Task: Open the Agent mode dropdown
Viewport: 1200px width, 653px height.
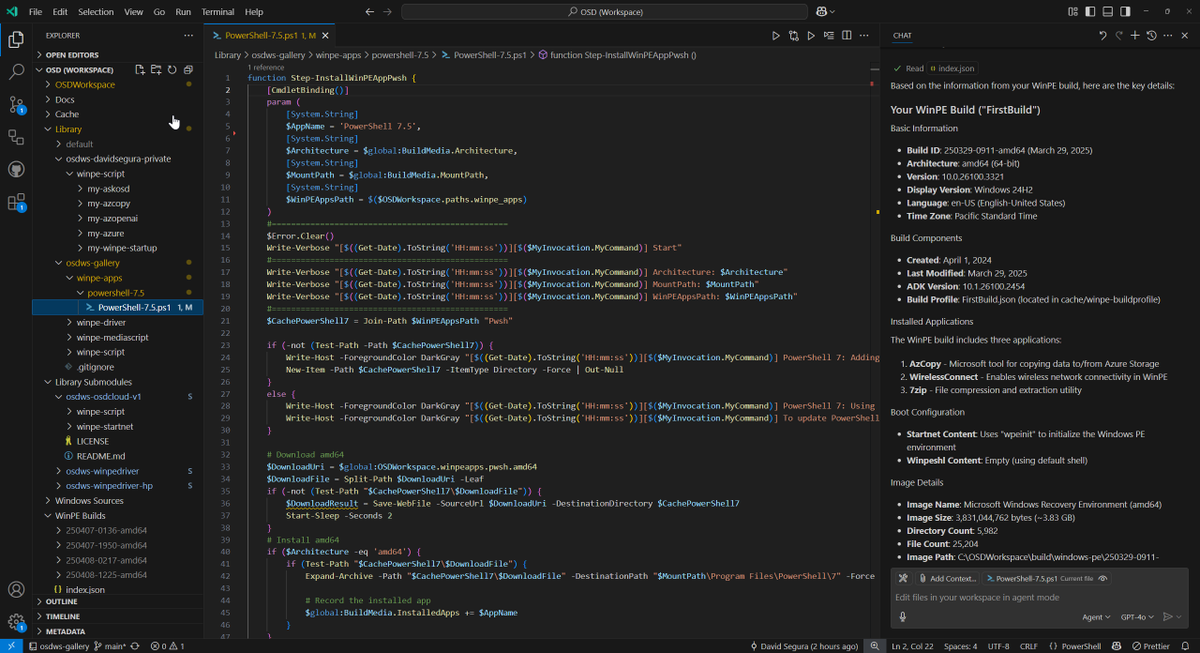Action: 1096,617
